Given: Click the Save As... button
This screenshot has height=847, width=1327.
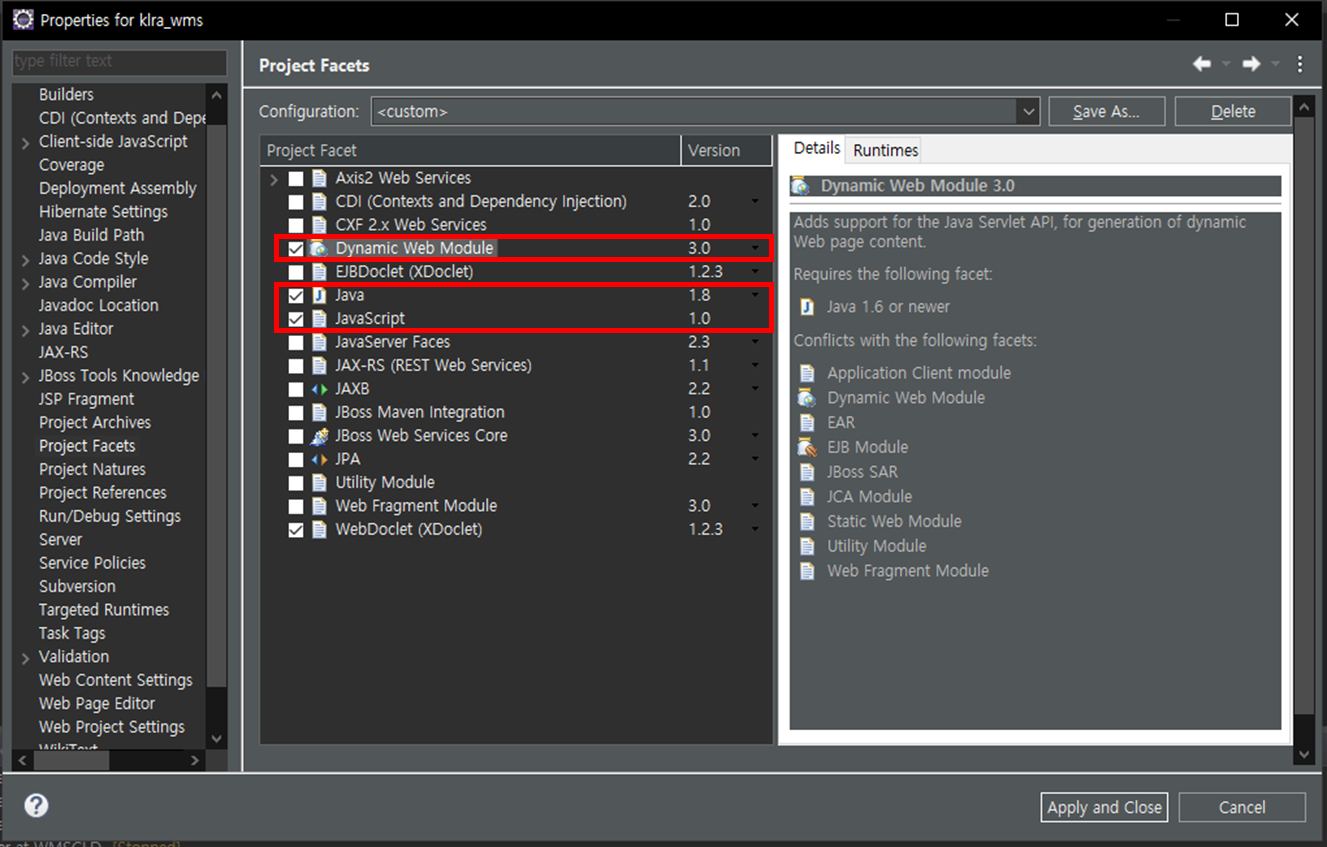Looking at the screenshot, I should (x=1106, y=111).
